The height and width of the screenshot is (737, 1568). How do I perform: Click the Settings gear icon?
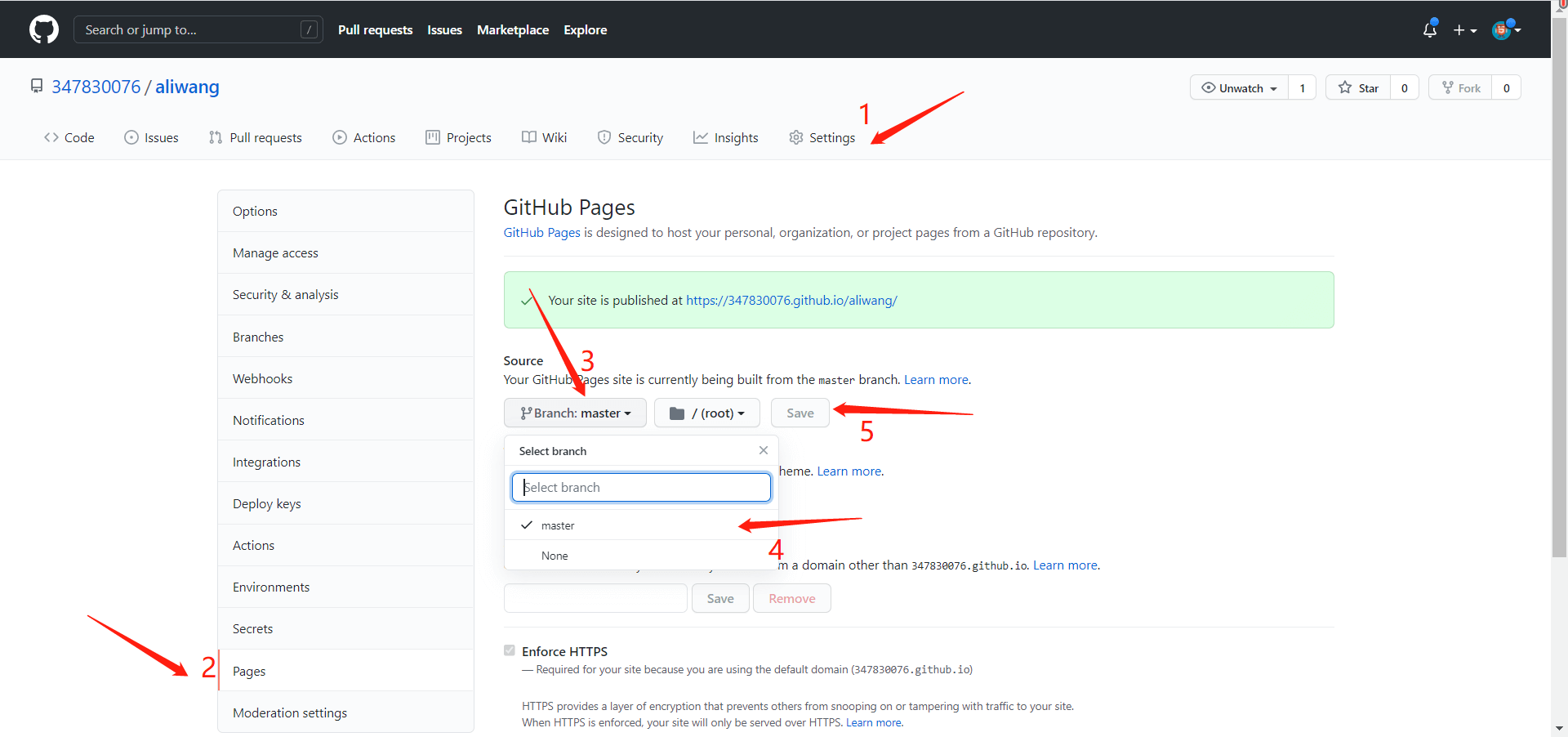click(x=796, y=137)
